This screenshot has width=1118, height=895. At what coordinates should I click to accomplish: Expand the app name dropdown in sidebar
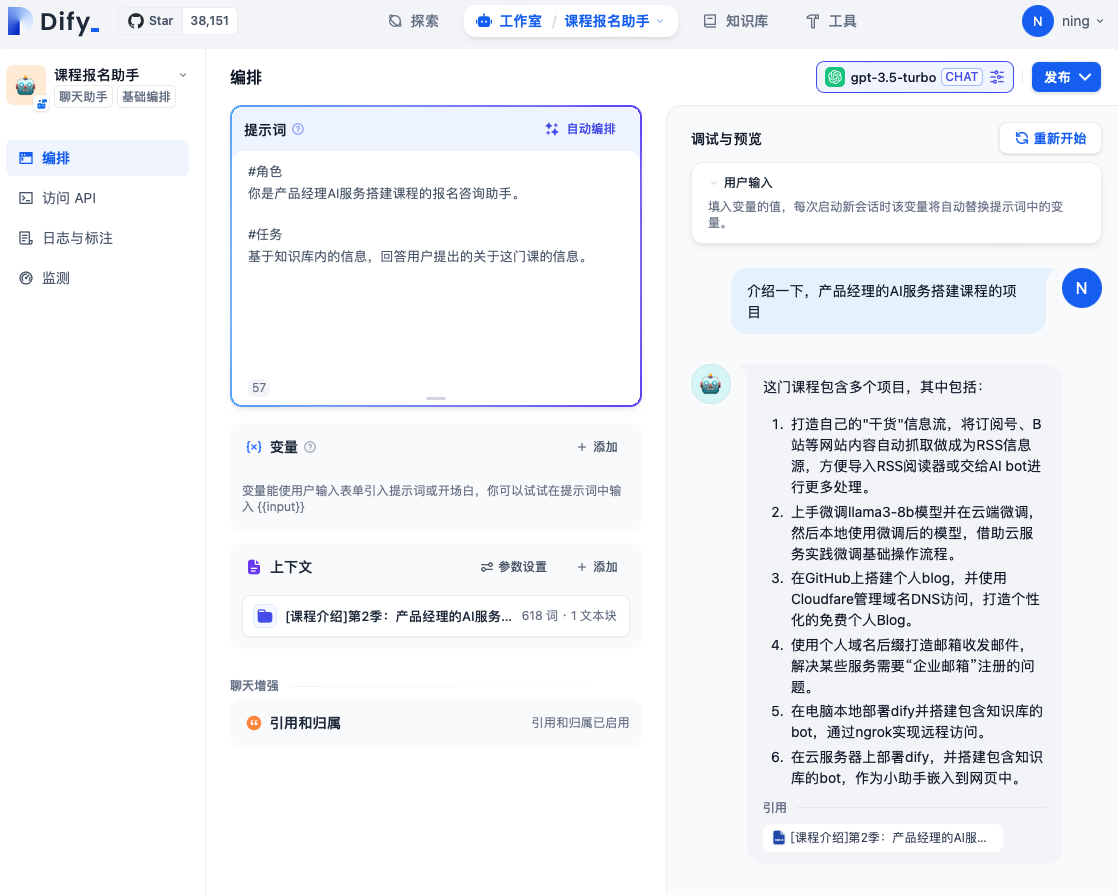[x=182, y=75]
